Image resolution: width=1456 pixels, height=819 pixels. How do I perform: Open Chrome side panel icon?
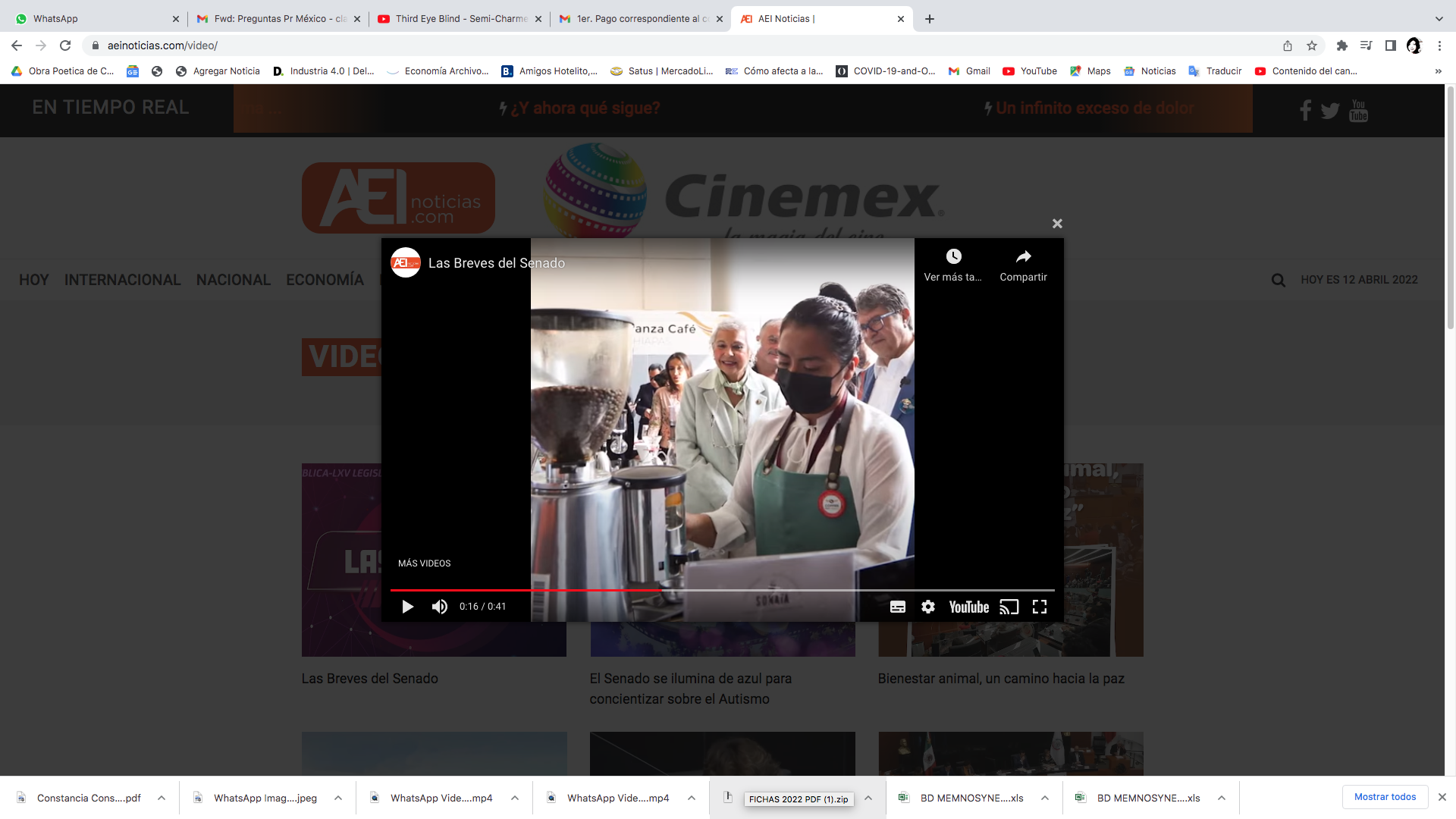click(1390, 45)
